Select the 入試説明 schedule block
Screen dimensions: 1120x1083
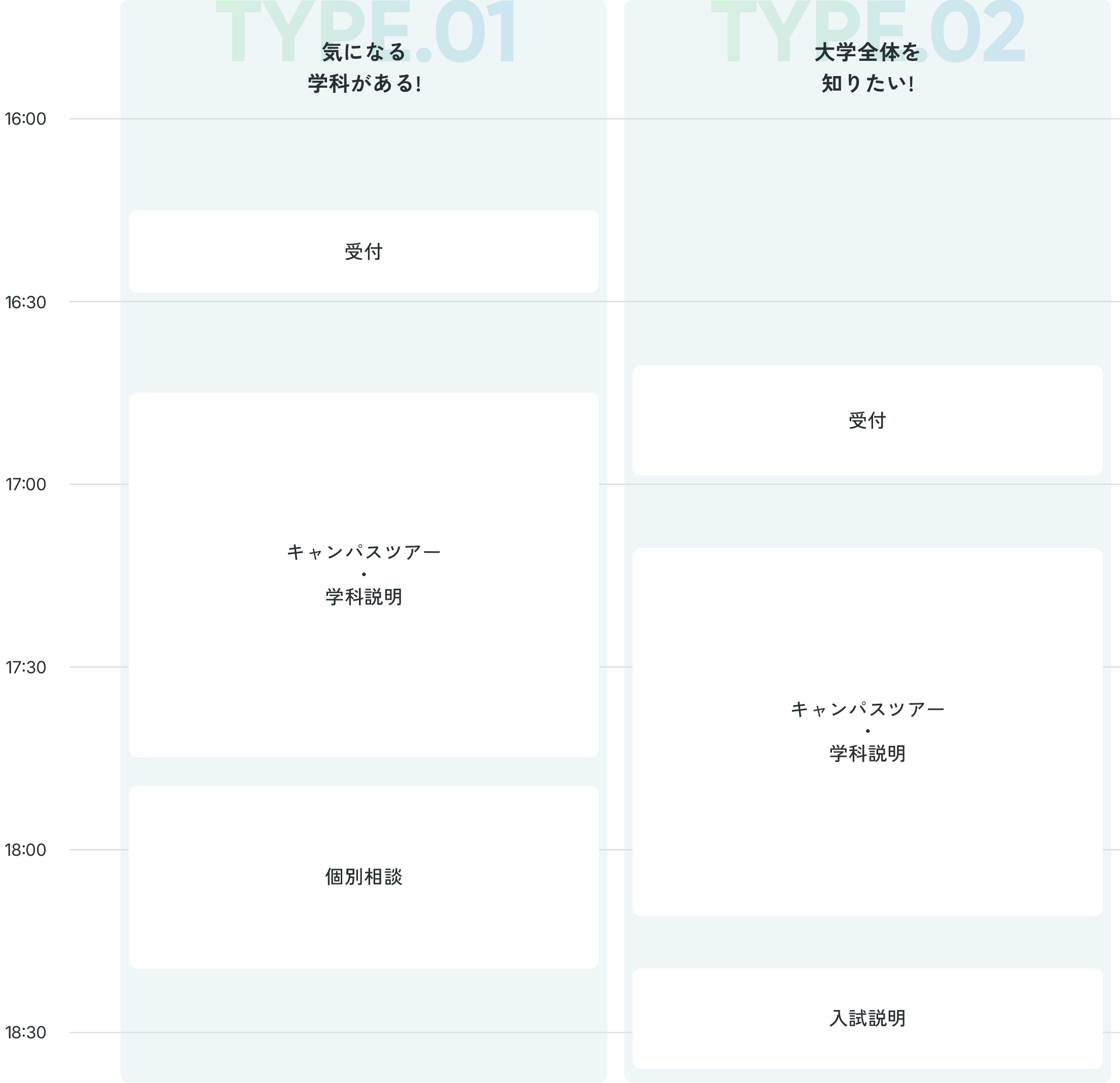(867, 1019)
